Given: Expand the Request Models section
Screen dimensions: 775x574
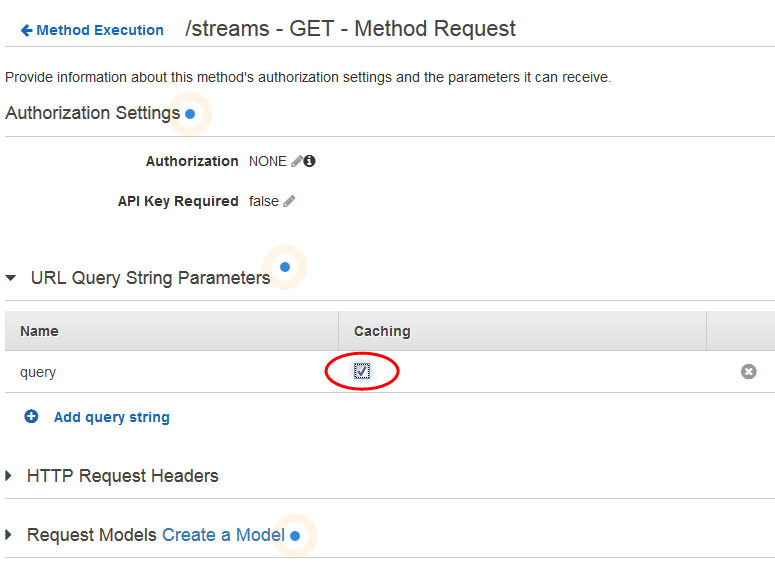Looking at the screenshot, I should [8, 534].
